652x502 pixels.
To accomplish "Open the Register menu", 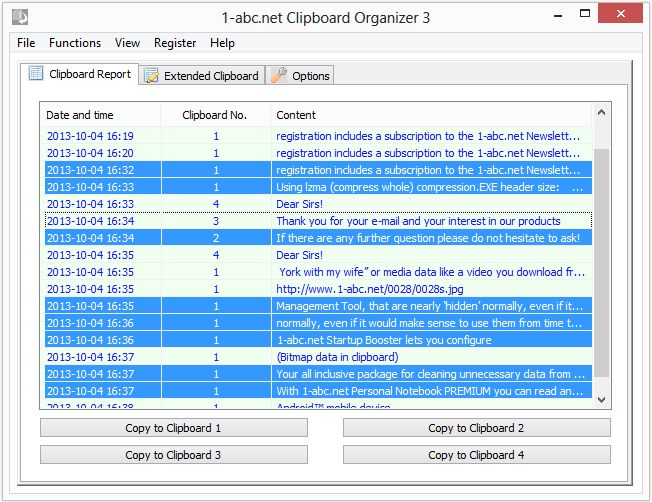I will (175, 43).
